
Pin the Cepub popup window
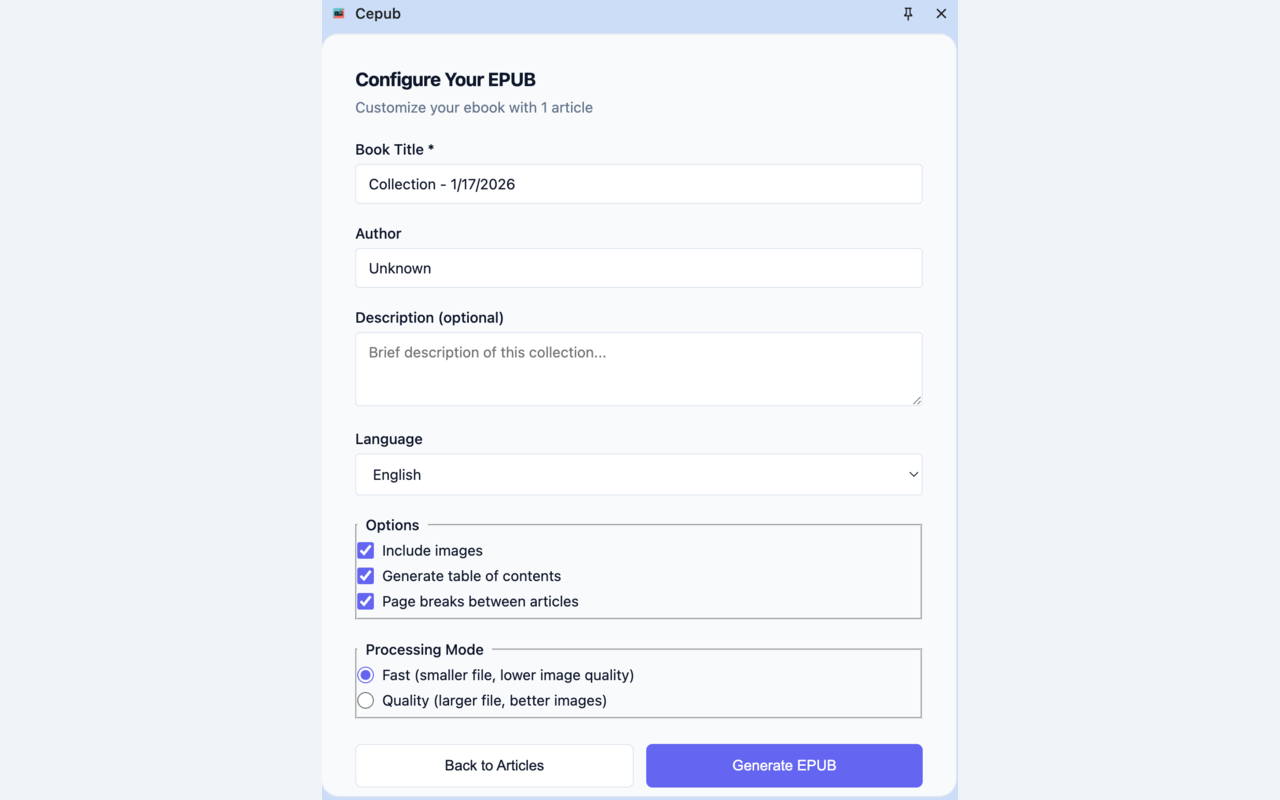908,13
